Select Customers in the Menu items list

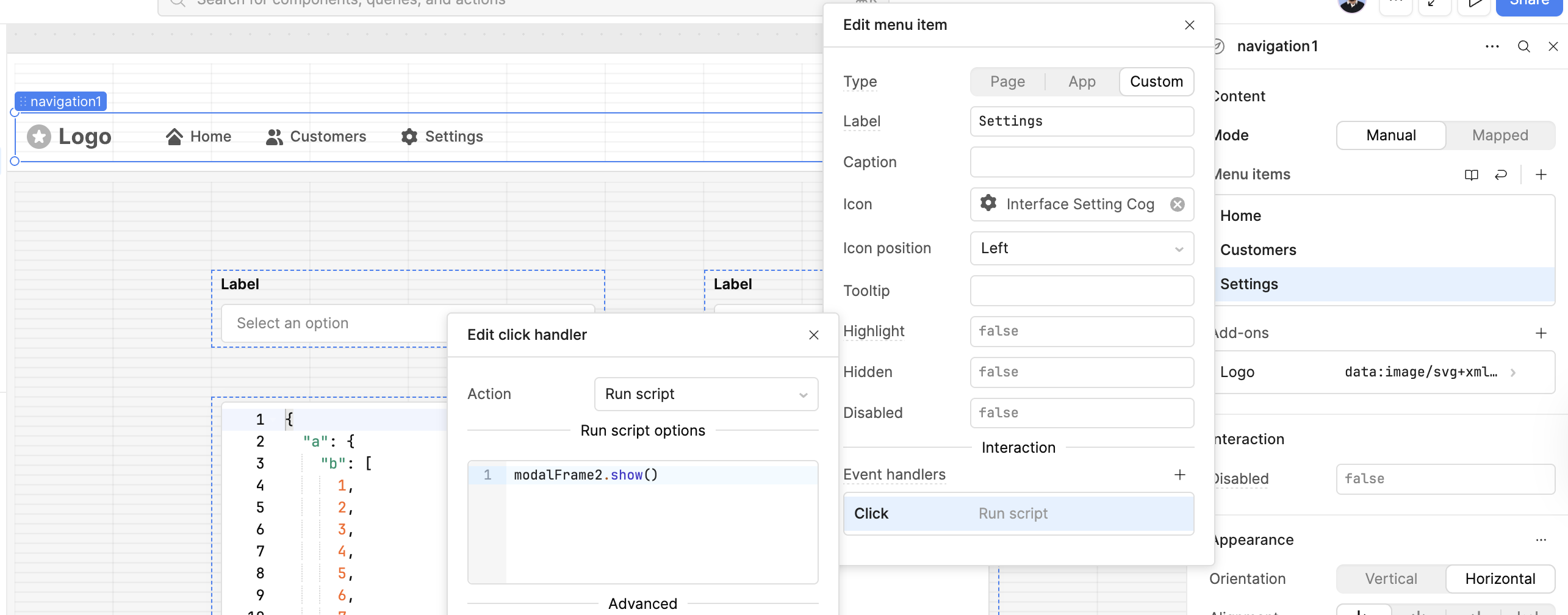1257,250
